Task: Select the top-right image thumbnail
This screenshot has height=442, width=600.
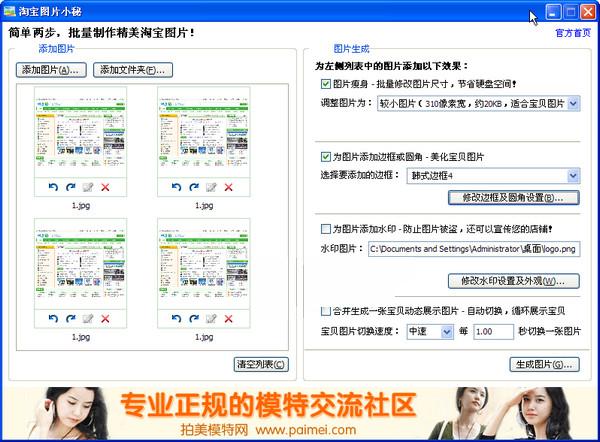Action: [x=204, y=132]
